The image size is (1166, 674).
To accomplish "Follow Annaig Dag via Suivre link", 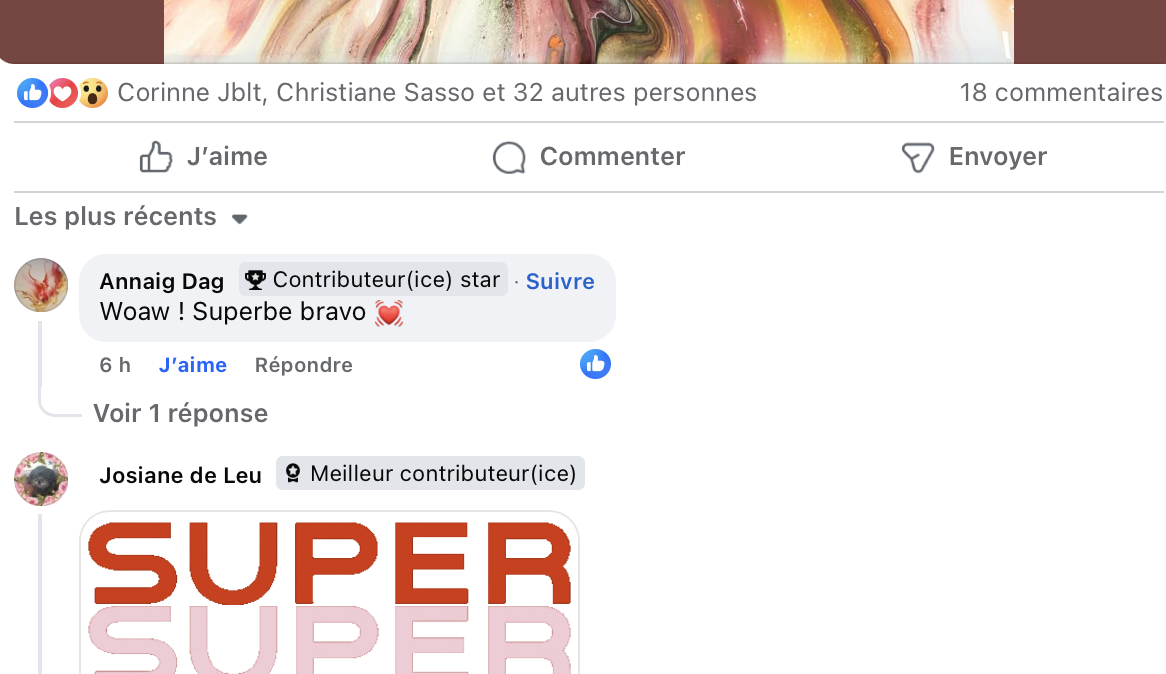I will point(560,281).
